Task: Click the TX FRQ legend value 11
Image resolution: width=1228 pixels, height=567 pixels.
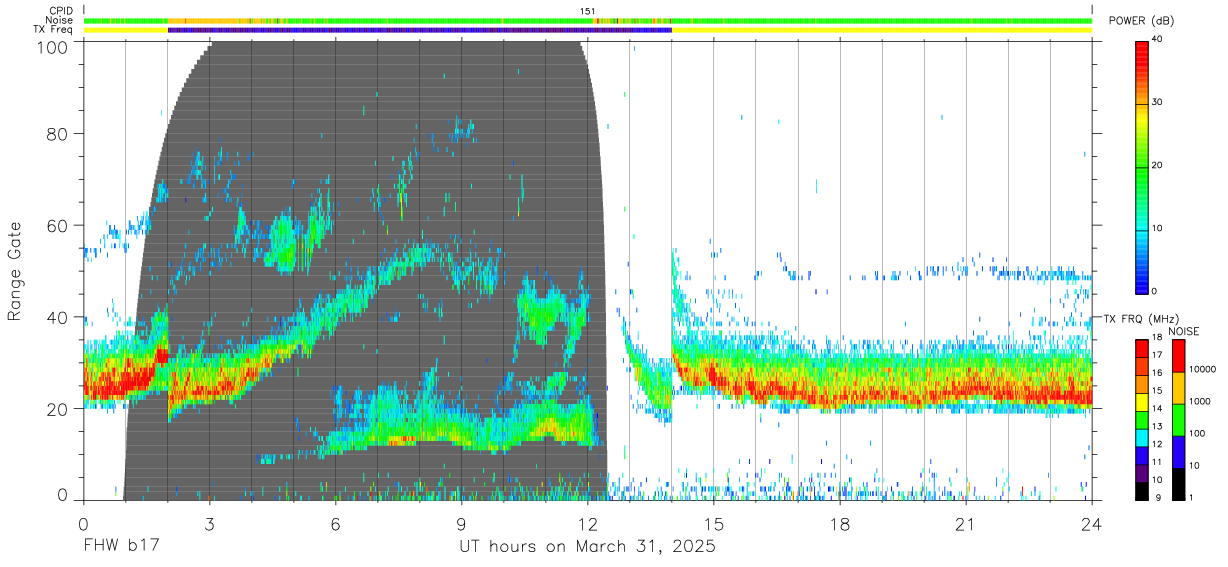Action: point(1157,462)
